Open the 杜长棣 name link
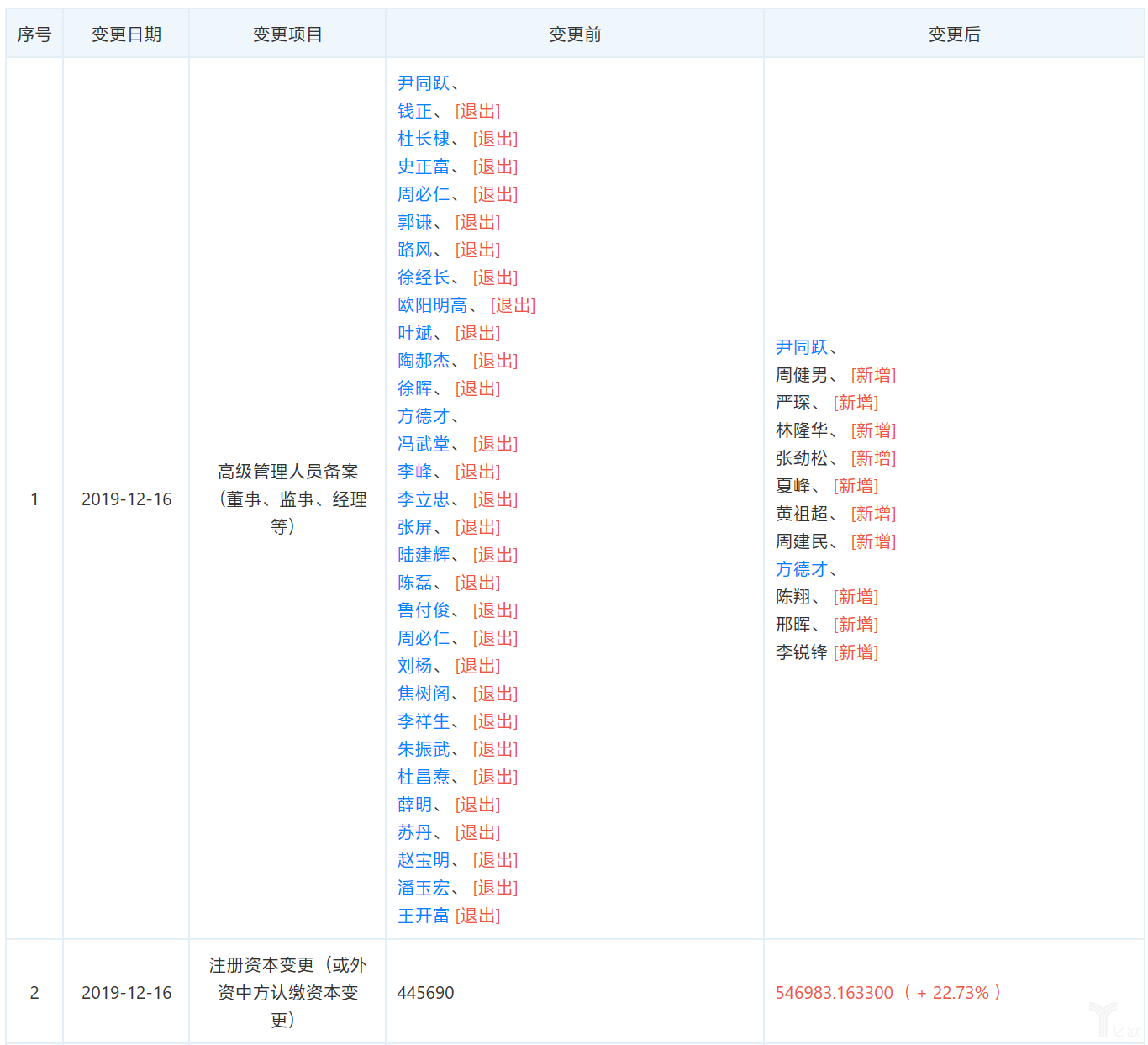The width and height of the screenshot is (1148, 1045). click(424, 139)
